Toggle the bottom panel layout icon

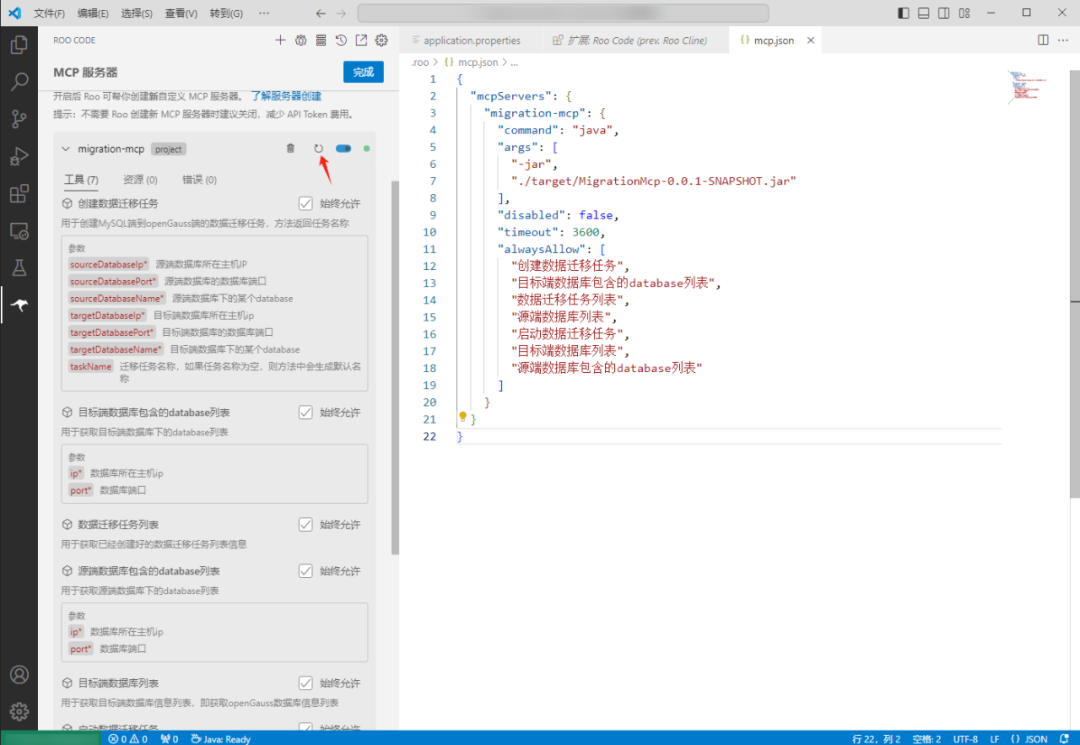924,13
